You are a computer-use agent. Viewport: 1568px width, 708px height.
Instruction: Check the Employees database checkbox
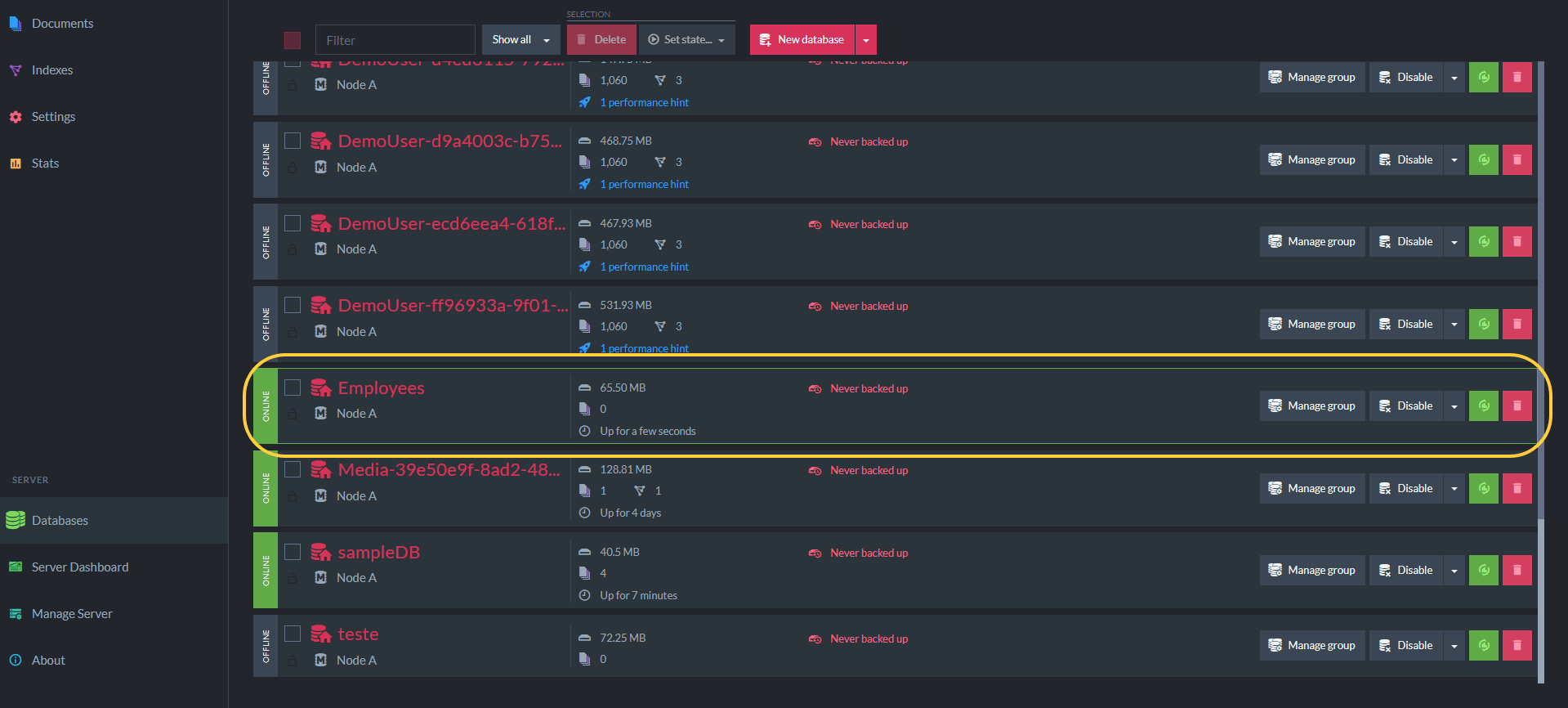(293, 388)
